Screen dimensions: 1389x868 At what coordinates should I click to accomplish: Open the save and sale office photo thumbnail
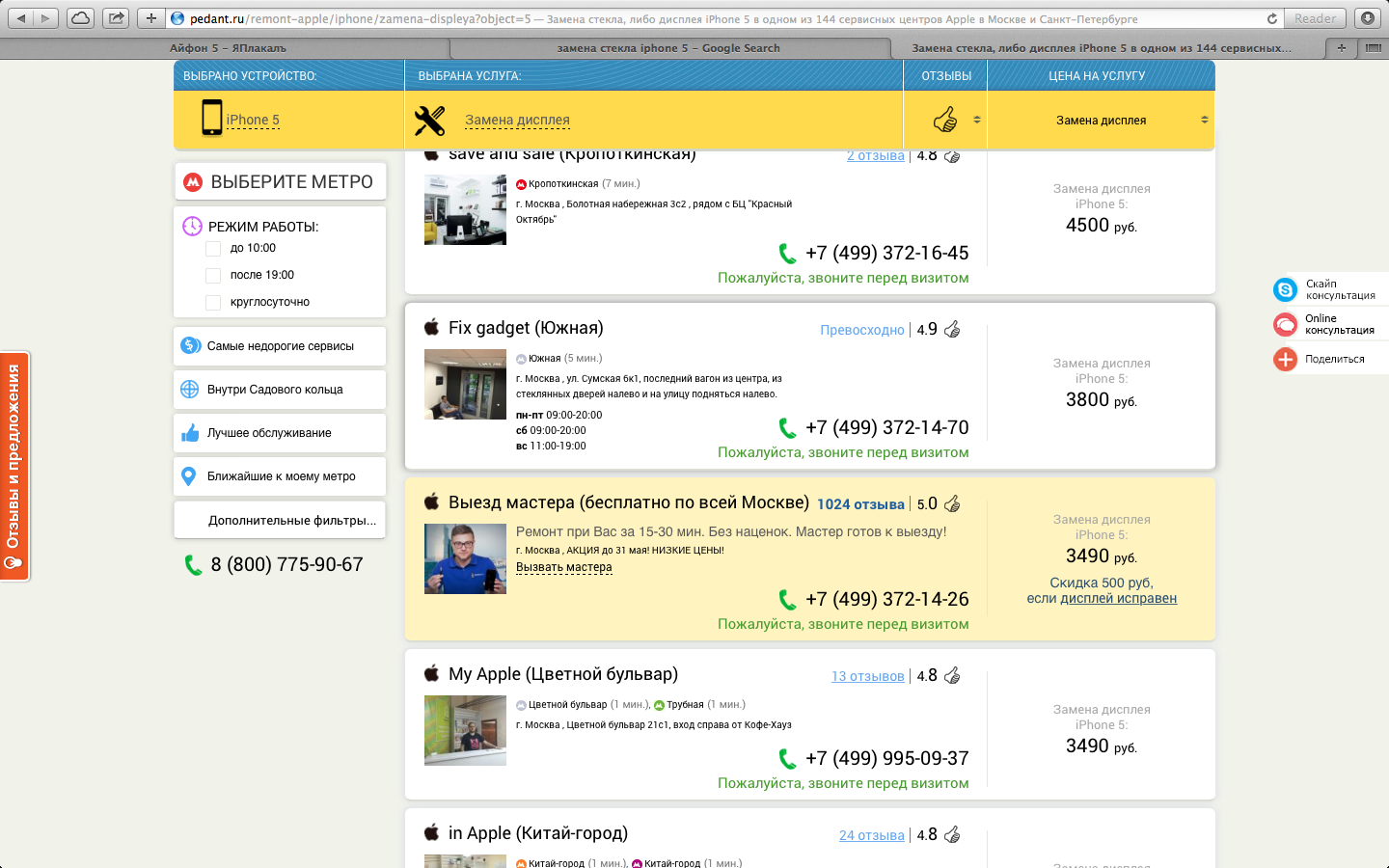coord(465,209)
